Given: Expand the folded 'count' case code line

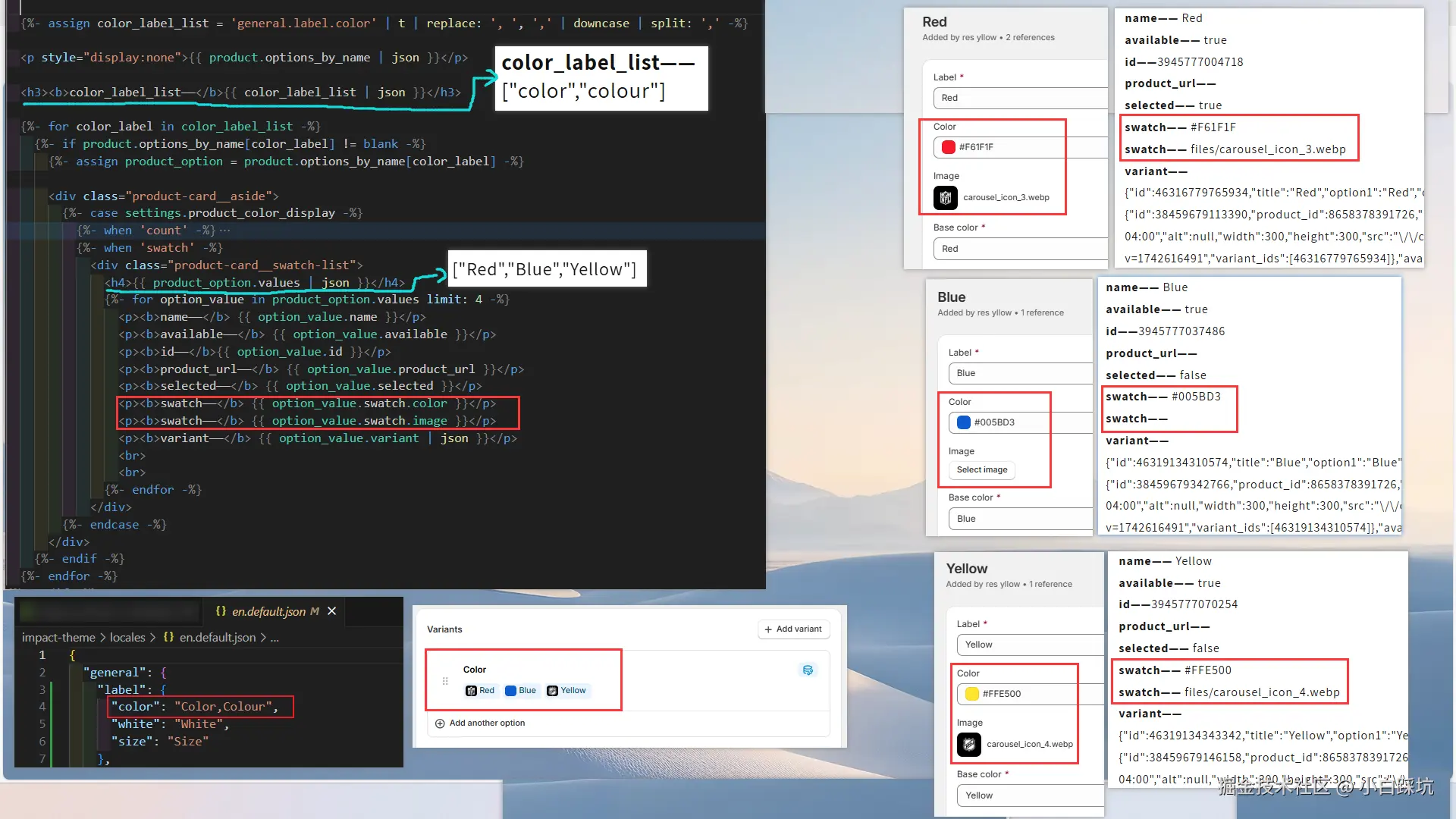Looking at the screenshot, I should coord(225,231).
